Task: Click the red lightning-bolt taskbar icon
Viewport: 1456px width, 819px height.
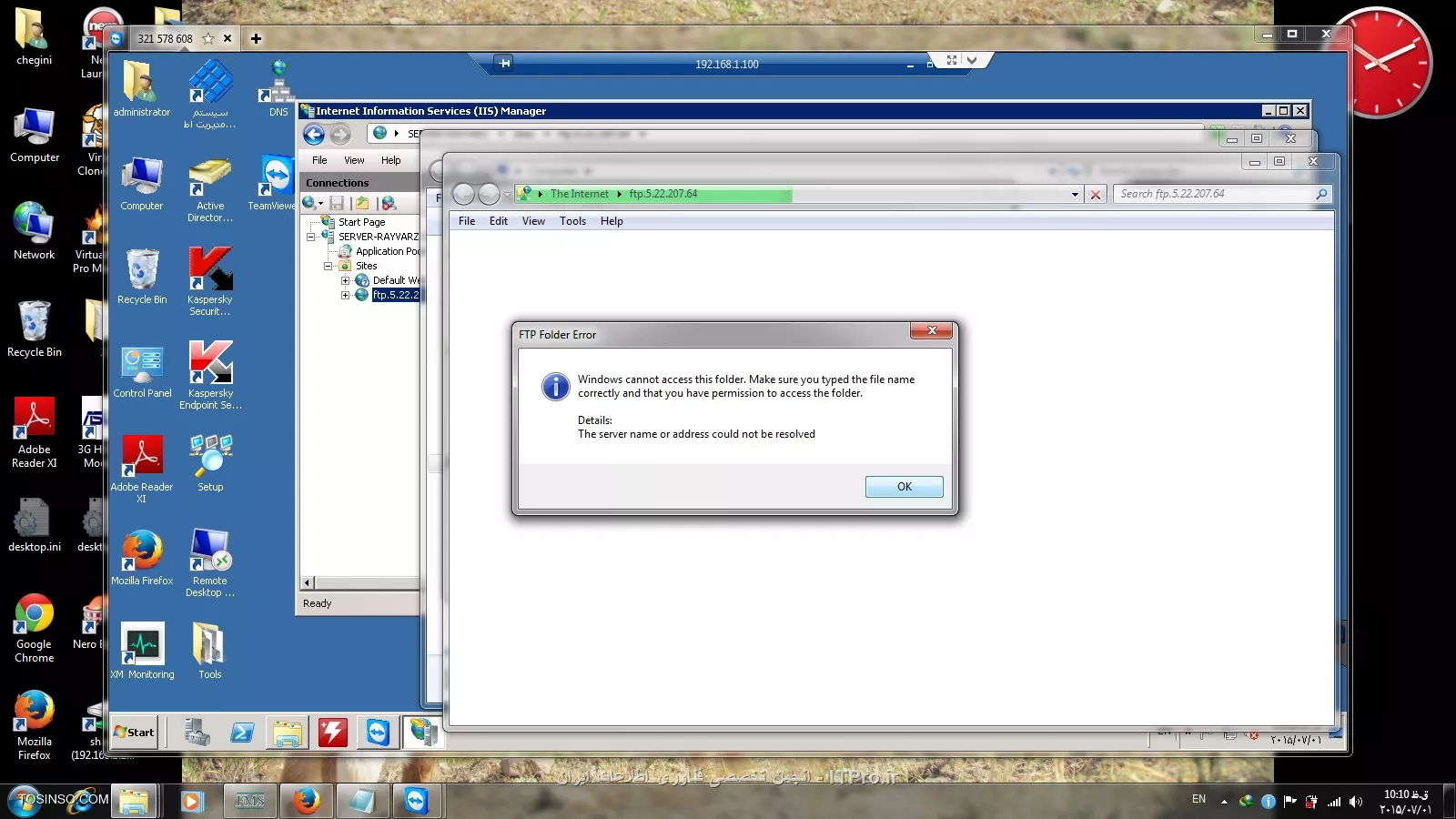Action: pyautogui.click(x=333, y=732)
